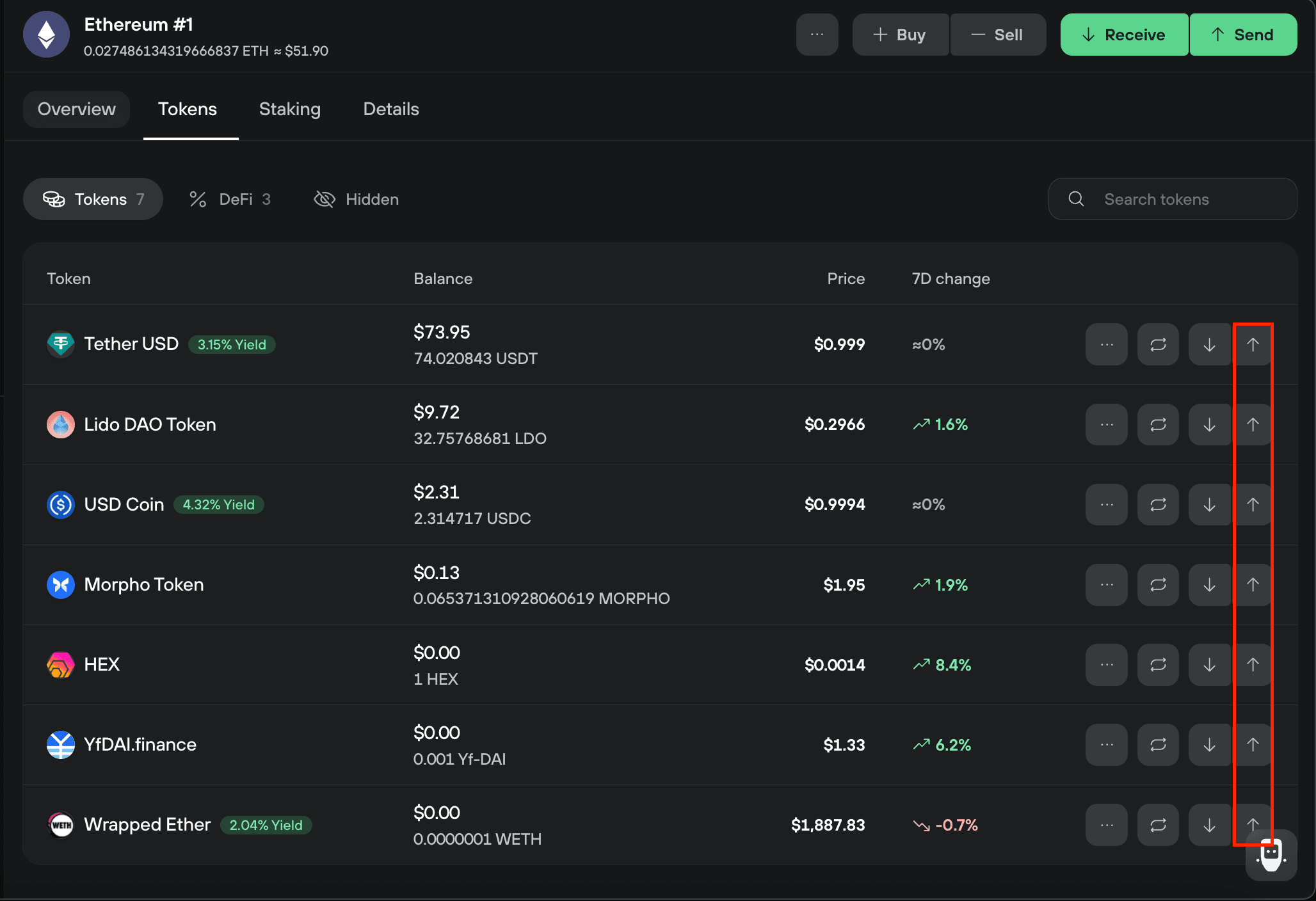Open the YfDAI.finance token name
This screenshot has height=901, width=1316.
point(140,744)
